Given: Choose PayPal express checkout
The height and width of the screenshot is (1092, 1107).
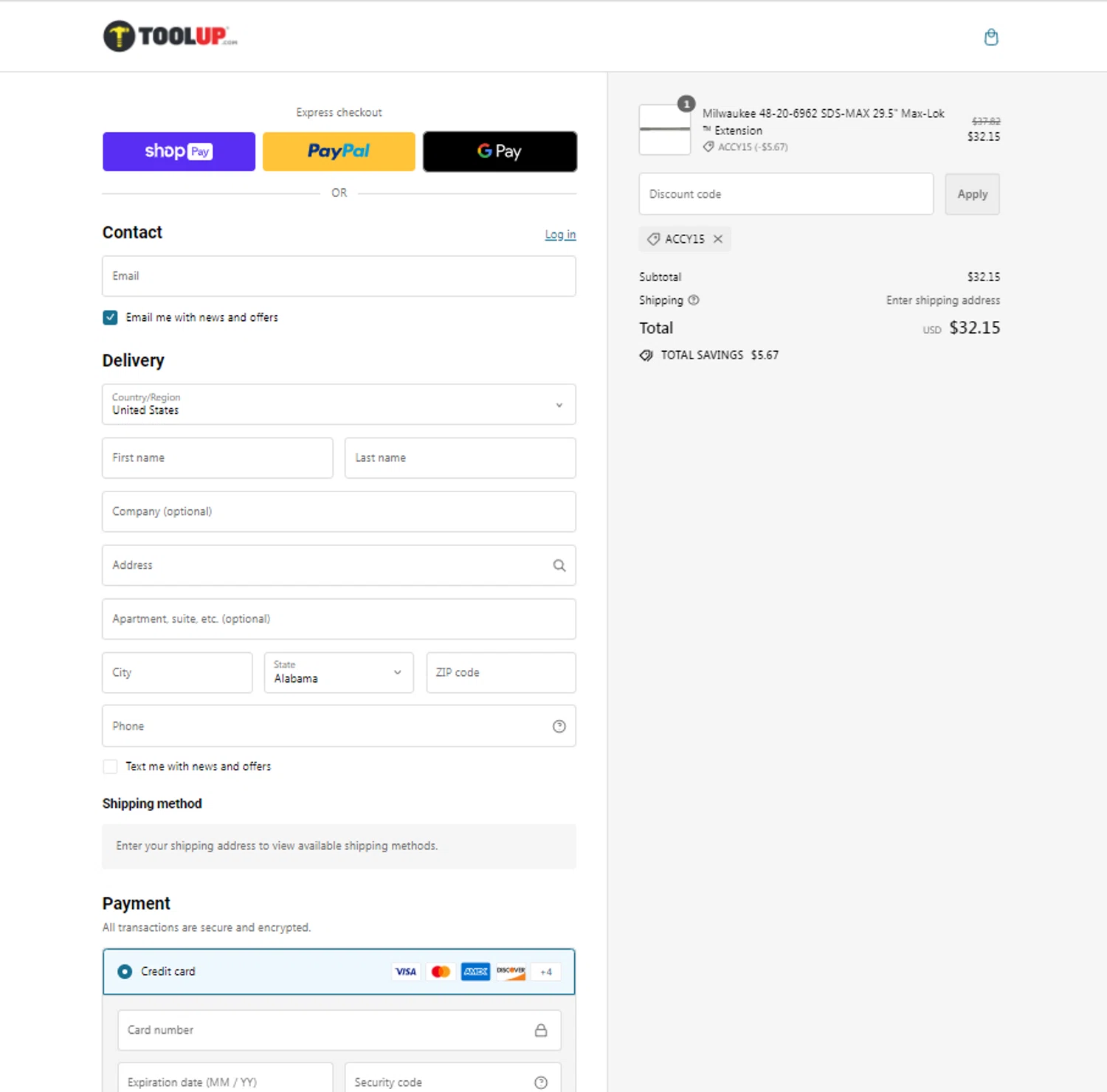Looking at the screenshot, I should pos(339,152).
